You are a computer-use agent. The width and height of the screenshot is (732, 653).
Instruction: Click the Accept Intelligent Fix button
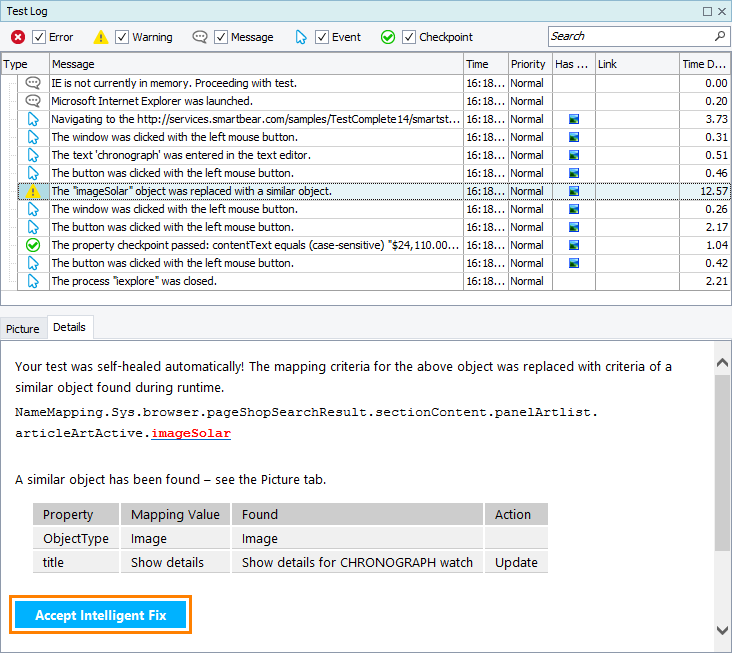click(x=100, y=615)
